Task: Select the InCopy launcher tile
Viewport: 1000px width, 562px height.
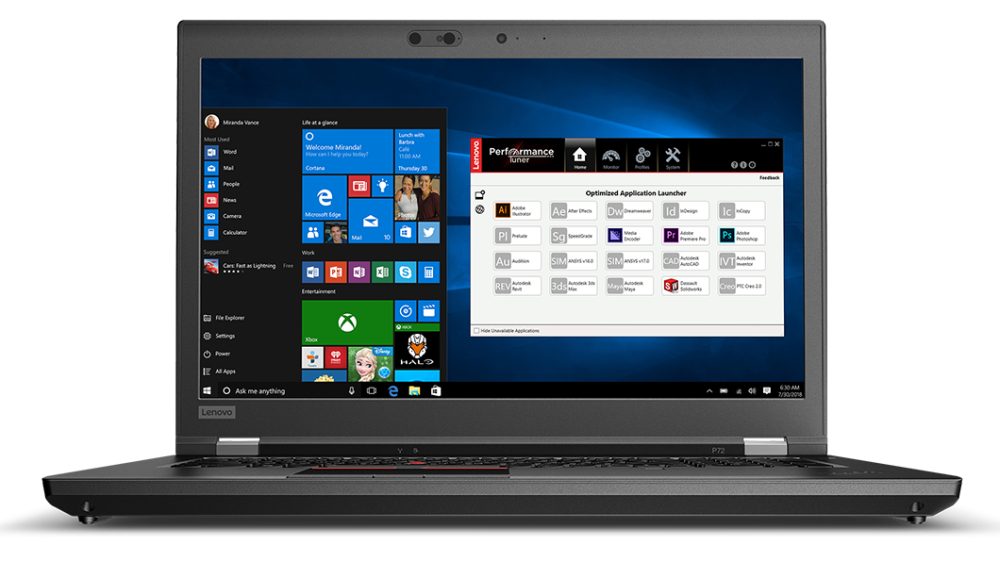Action: tap(741, 211)
